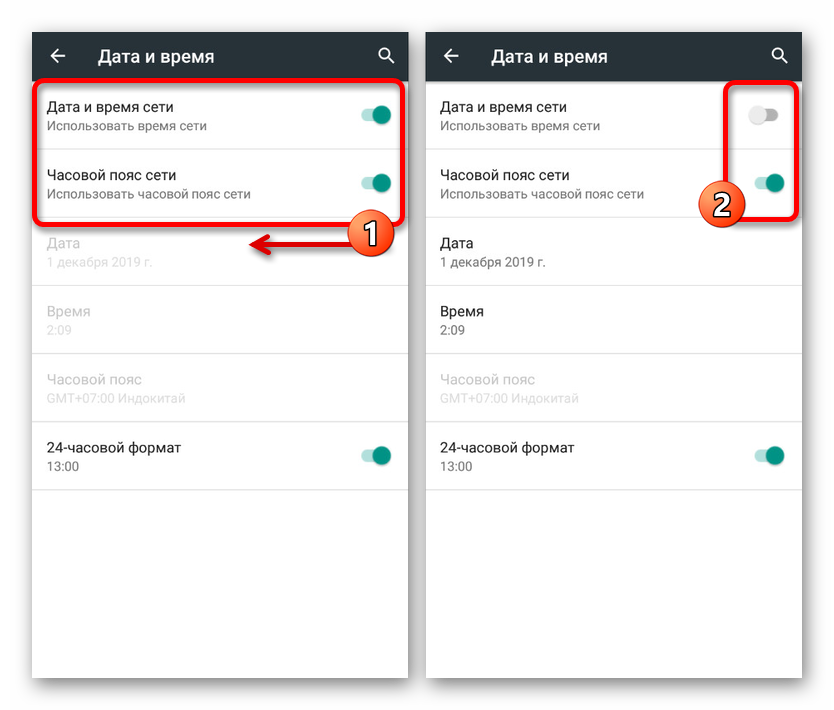Screen dimensions: 834x710
Task: Click the orange step 1 badge
Action: [371, 233]
